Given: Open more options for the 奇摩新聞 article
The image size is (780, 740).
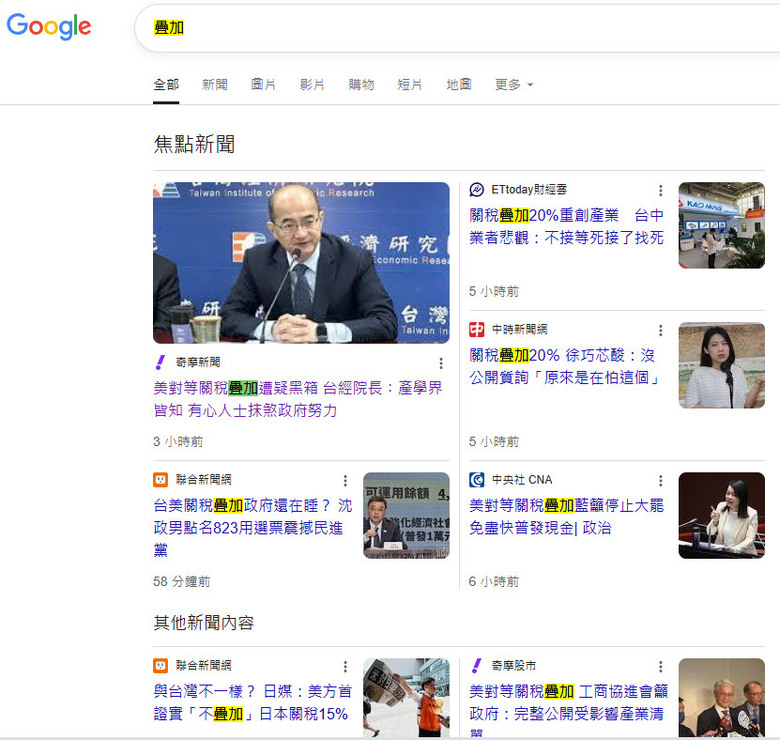Looking at the screenshot, I should click(x=441, y=364).
